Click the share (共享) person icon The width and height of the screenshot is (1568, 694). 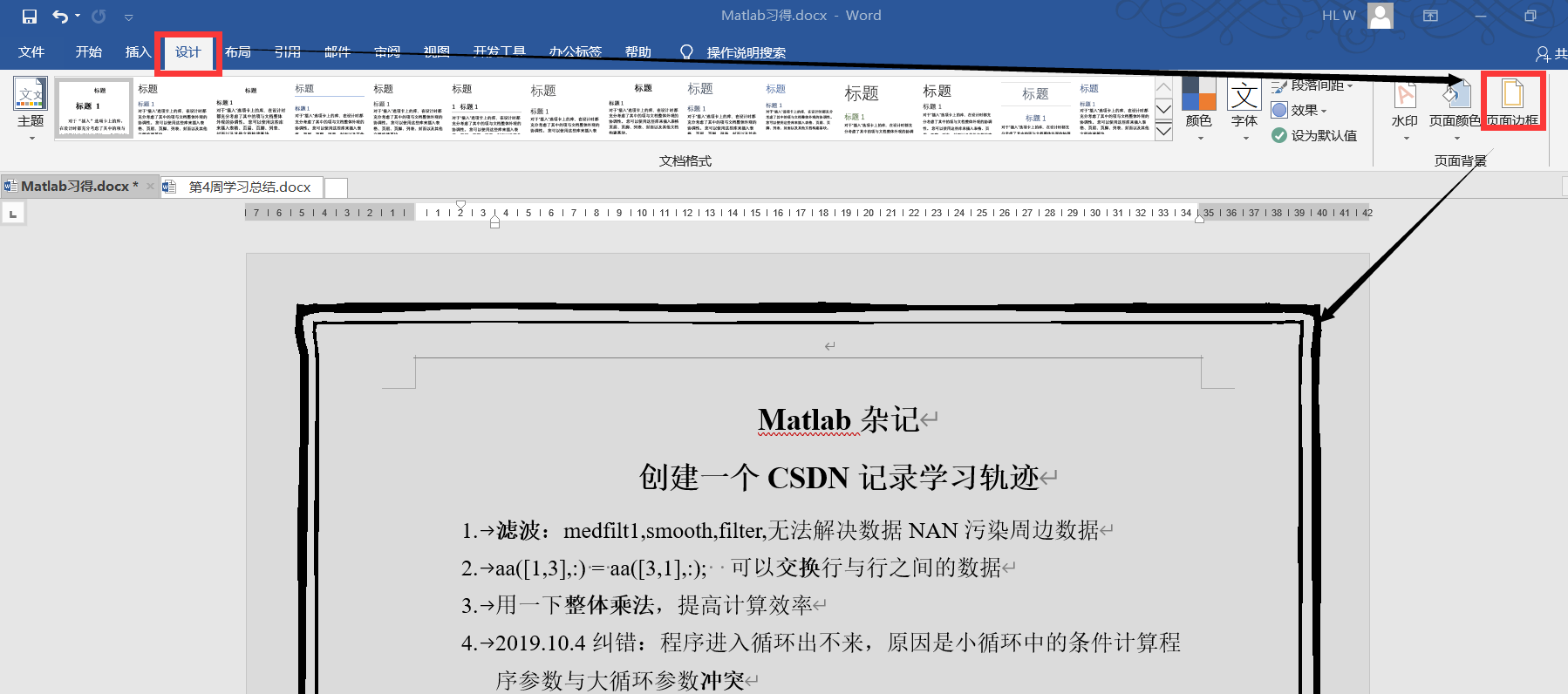pyautogui.click(x=1544, y=54)
